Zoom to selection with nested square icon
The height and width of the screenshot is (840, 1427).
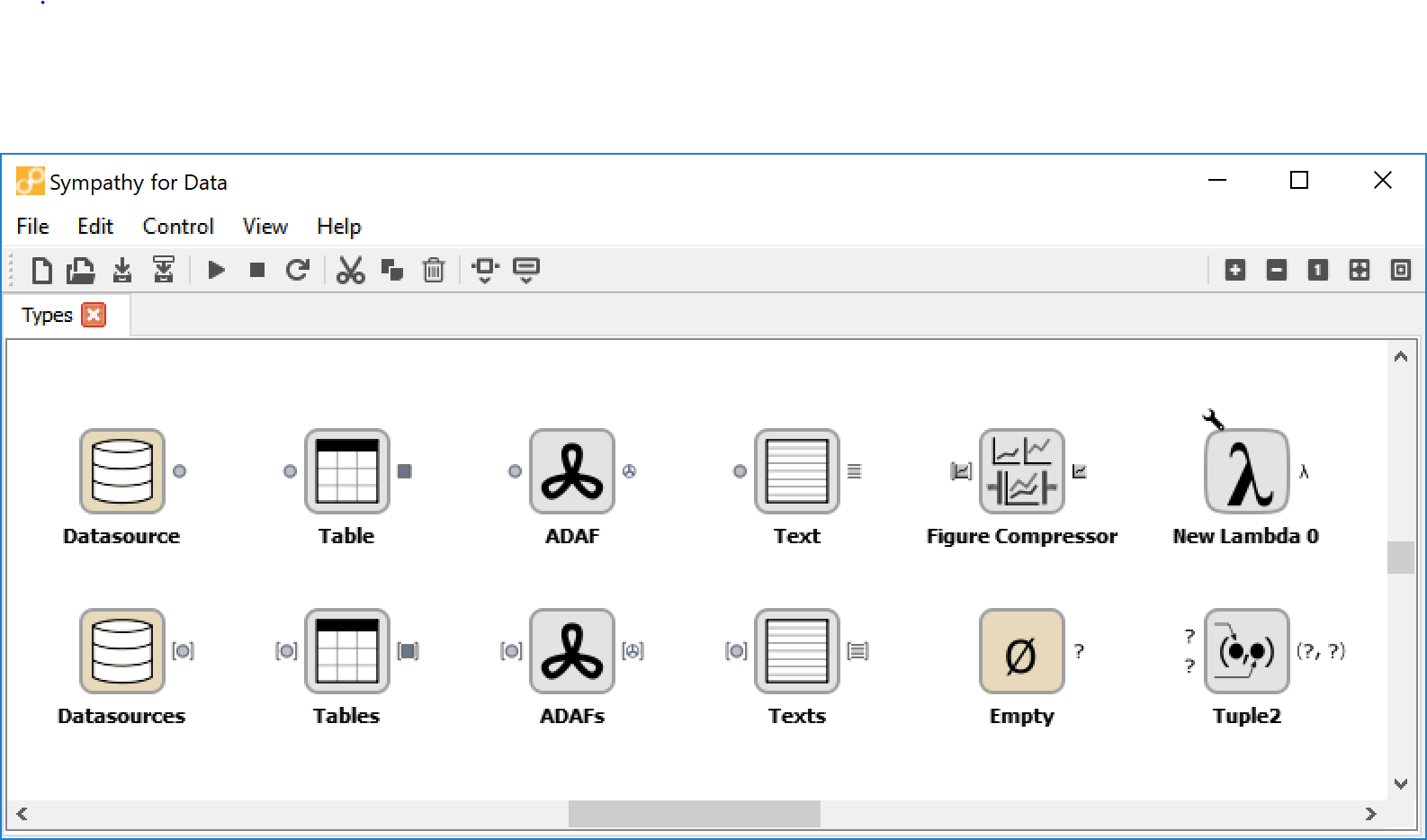(1401, 270)
